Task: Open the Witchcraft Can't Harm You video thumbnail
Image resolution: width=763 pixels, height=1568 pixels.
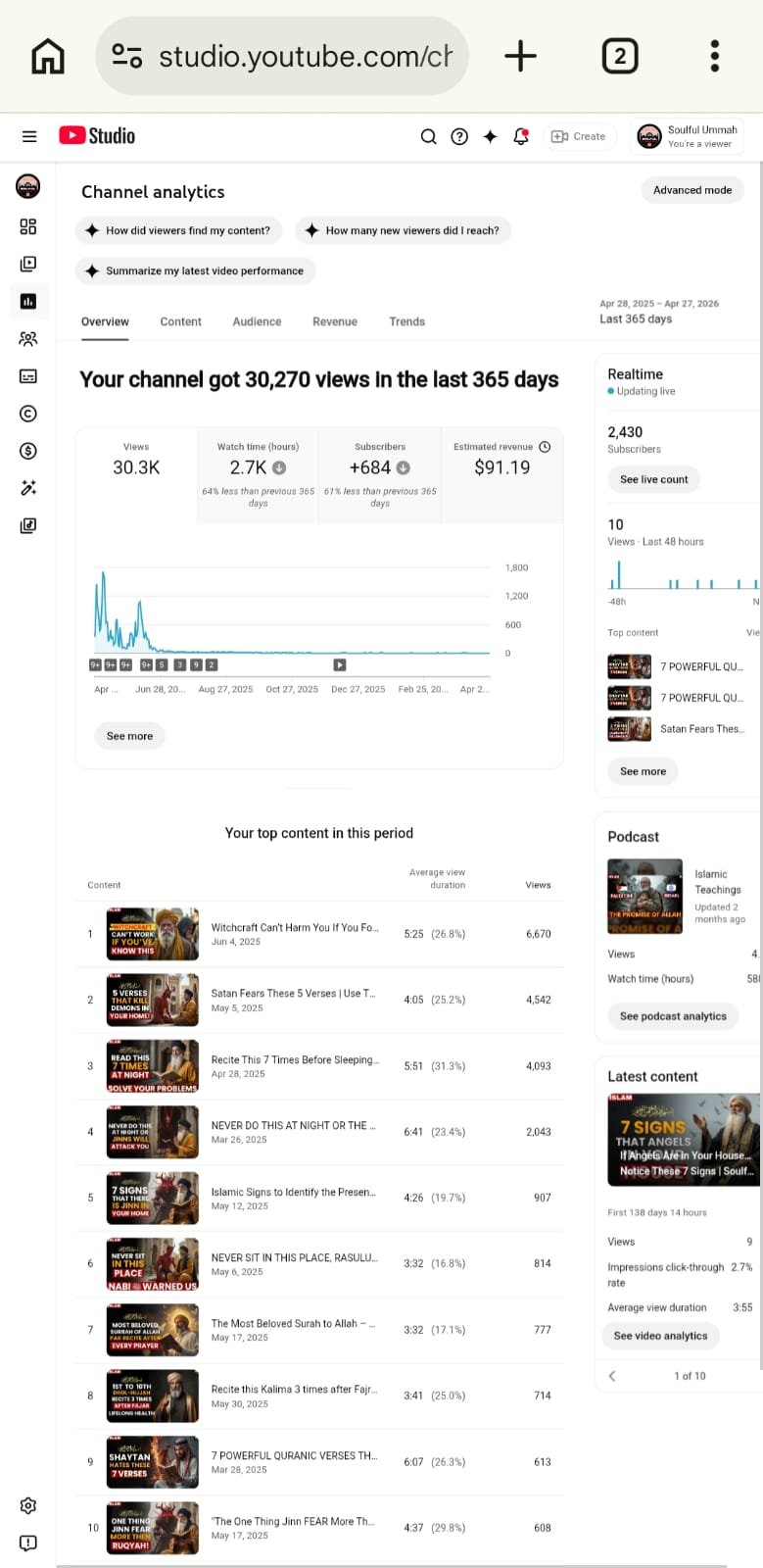Action: pyautogui.click(x=153, y=934)
